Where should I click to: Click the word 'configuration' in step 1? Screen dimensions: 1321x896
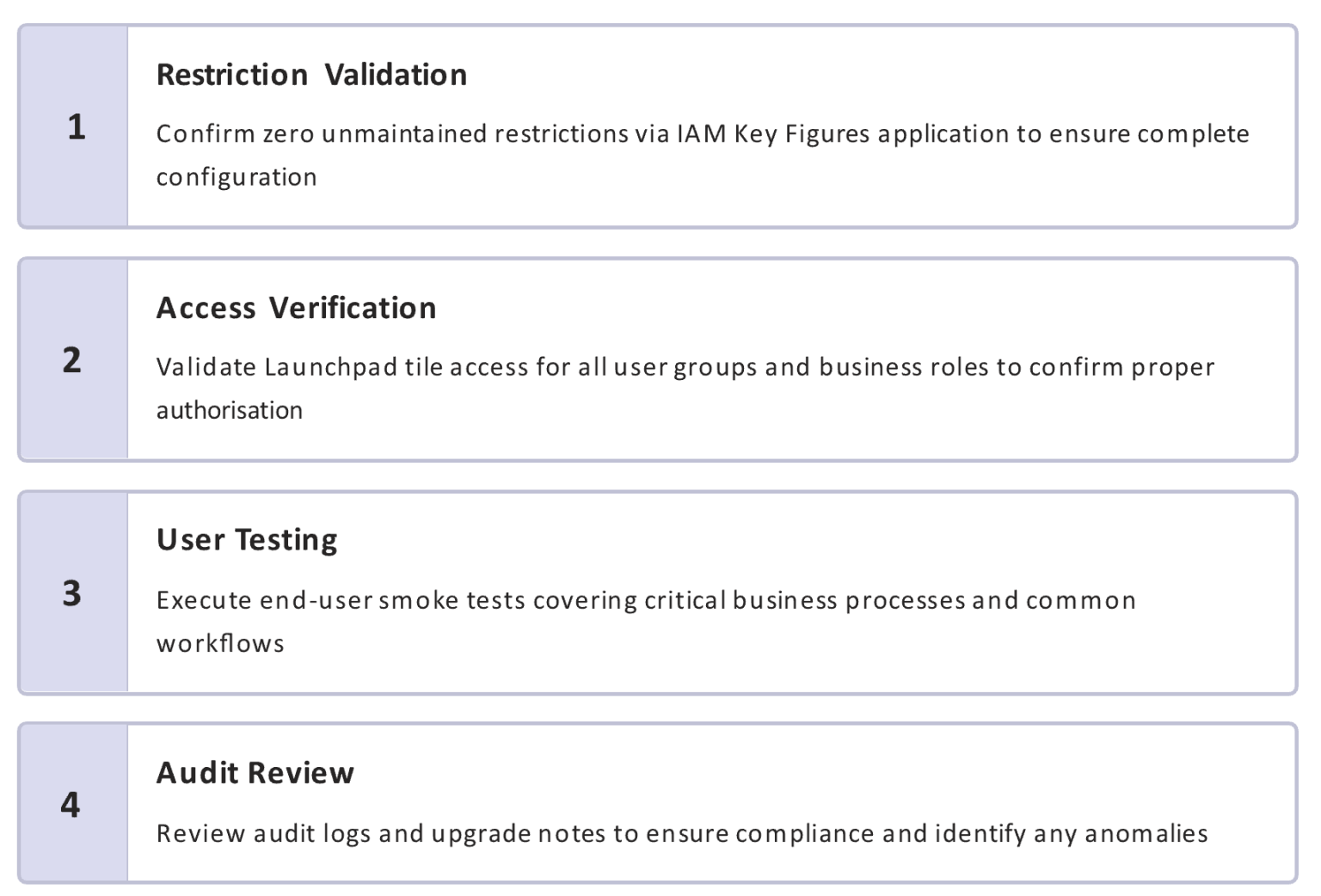(x=237, y=177)
